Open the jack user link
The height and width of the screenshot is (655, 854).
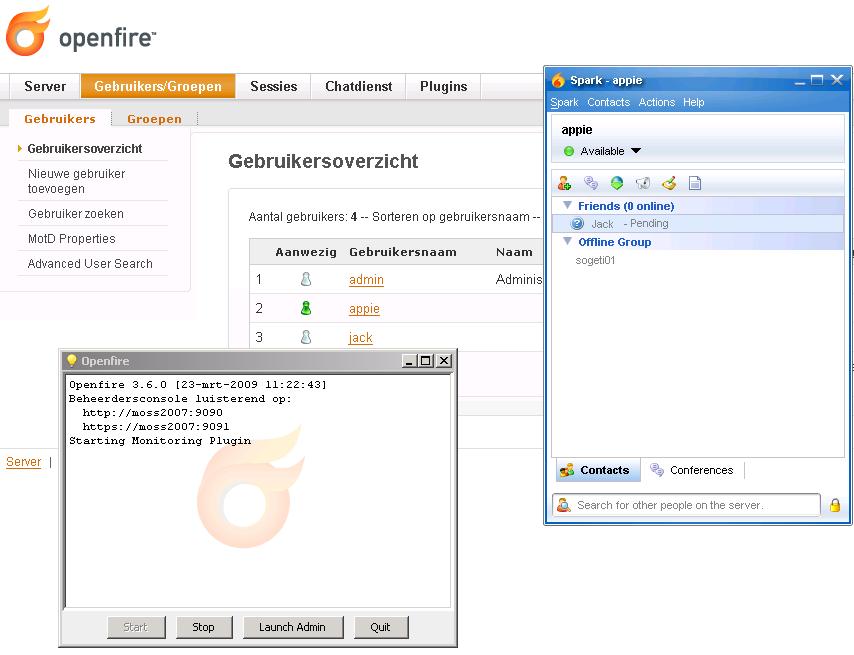tap(360, 338)
